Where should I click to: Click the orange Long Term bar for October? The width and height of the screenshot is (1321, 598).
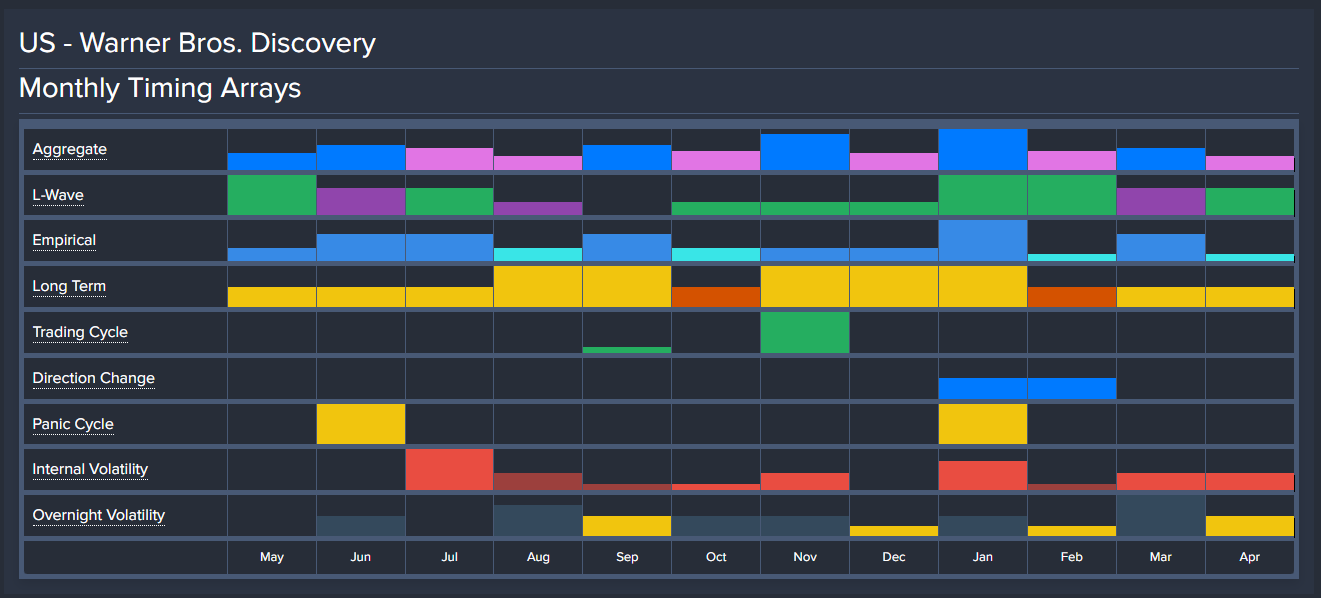coord(716,297)
